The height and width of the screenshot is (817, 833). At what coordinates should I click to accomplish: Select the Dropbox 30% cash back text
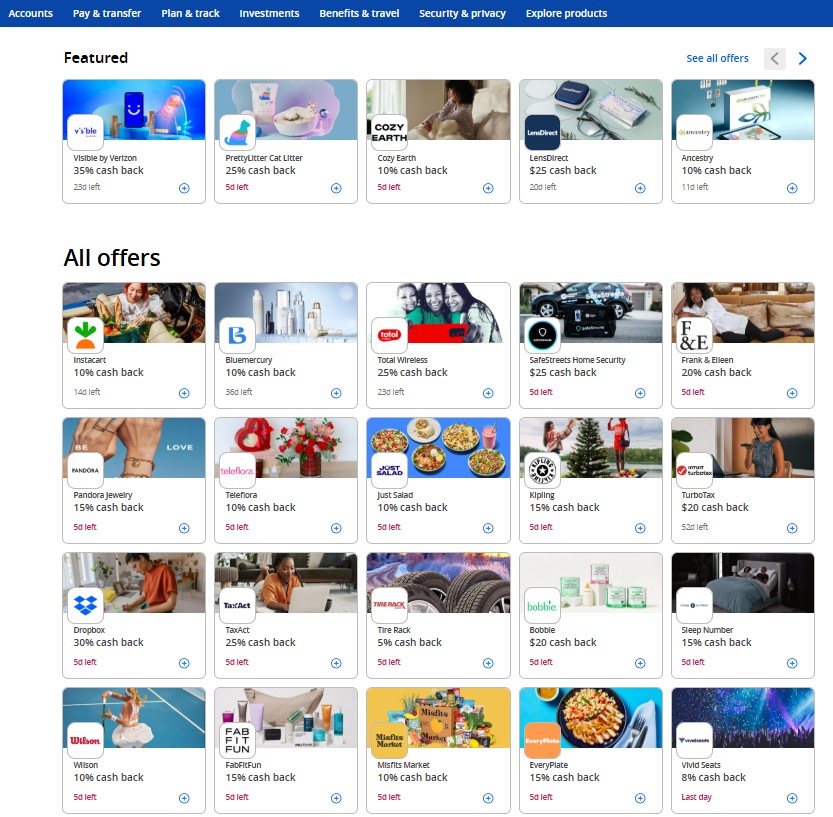pyautogui.click(x=108, y=643)
